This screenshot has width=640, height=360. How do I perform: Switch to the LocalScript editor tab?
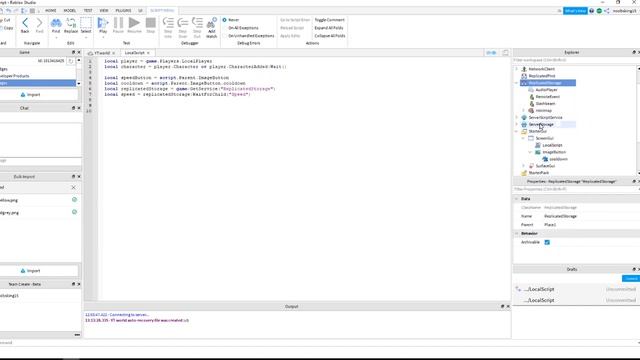click(134, 53)
